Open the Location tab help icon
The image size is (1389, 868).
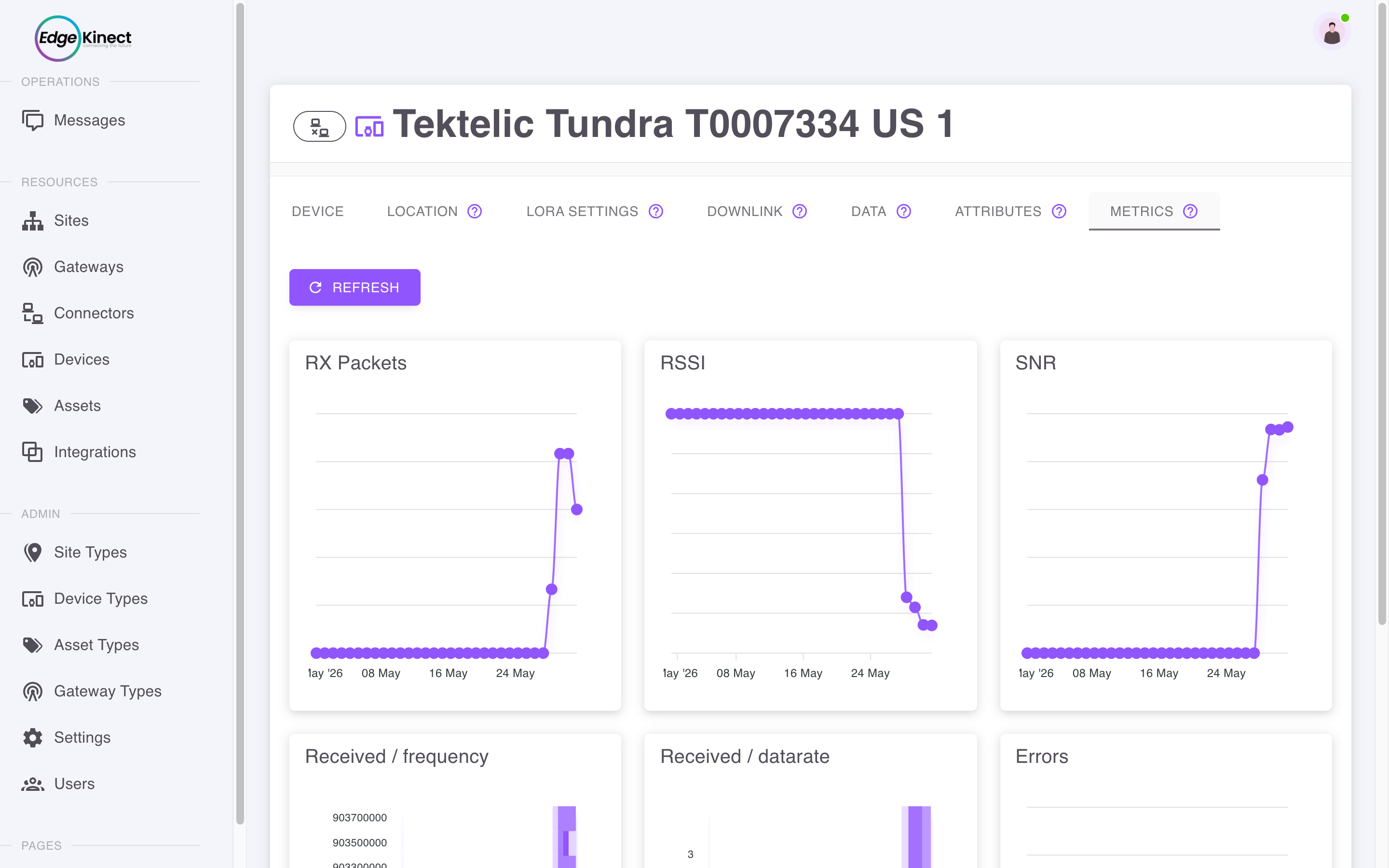pyautogui.click(x=475, y=211)
